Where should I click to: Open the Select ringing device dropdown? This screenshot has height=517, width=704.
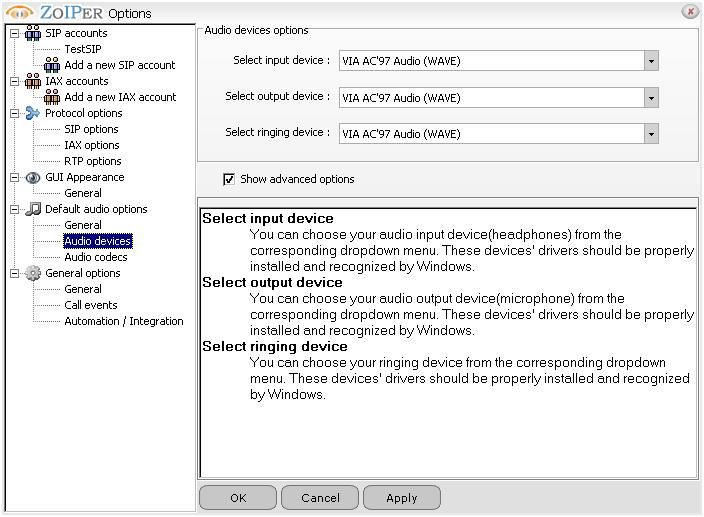(x=651, y=134)
